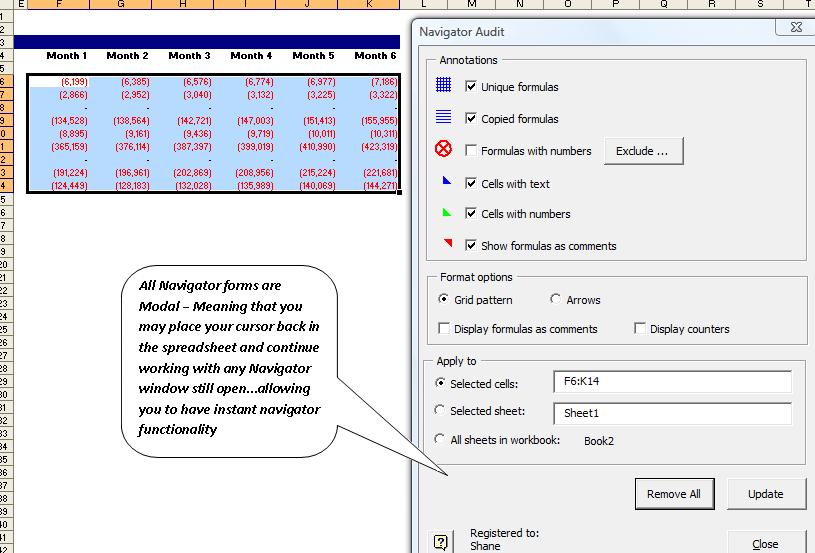Select the Arrows format radio button

tap(555, 299)
